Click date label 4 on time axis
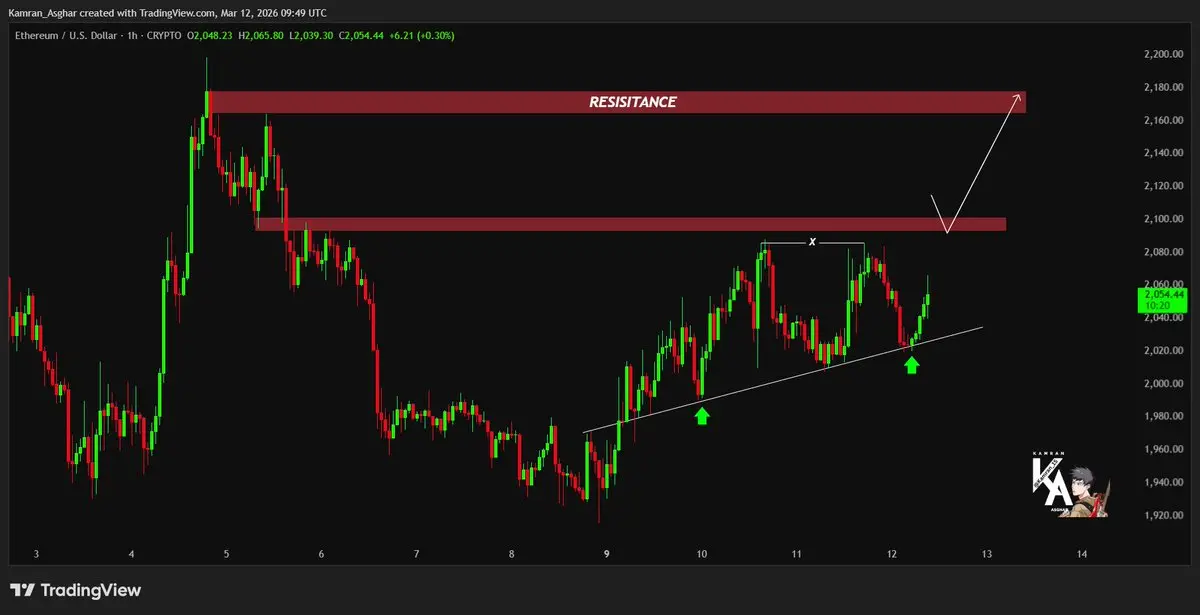The width and height of the screenshot is (1200, 615). pos(131,554)
